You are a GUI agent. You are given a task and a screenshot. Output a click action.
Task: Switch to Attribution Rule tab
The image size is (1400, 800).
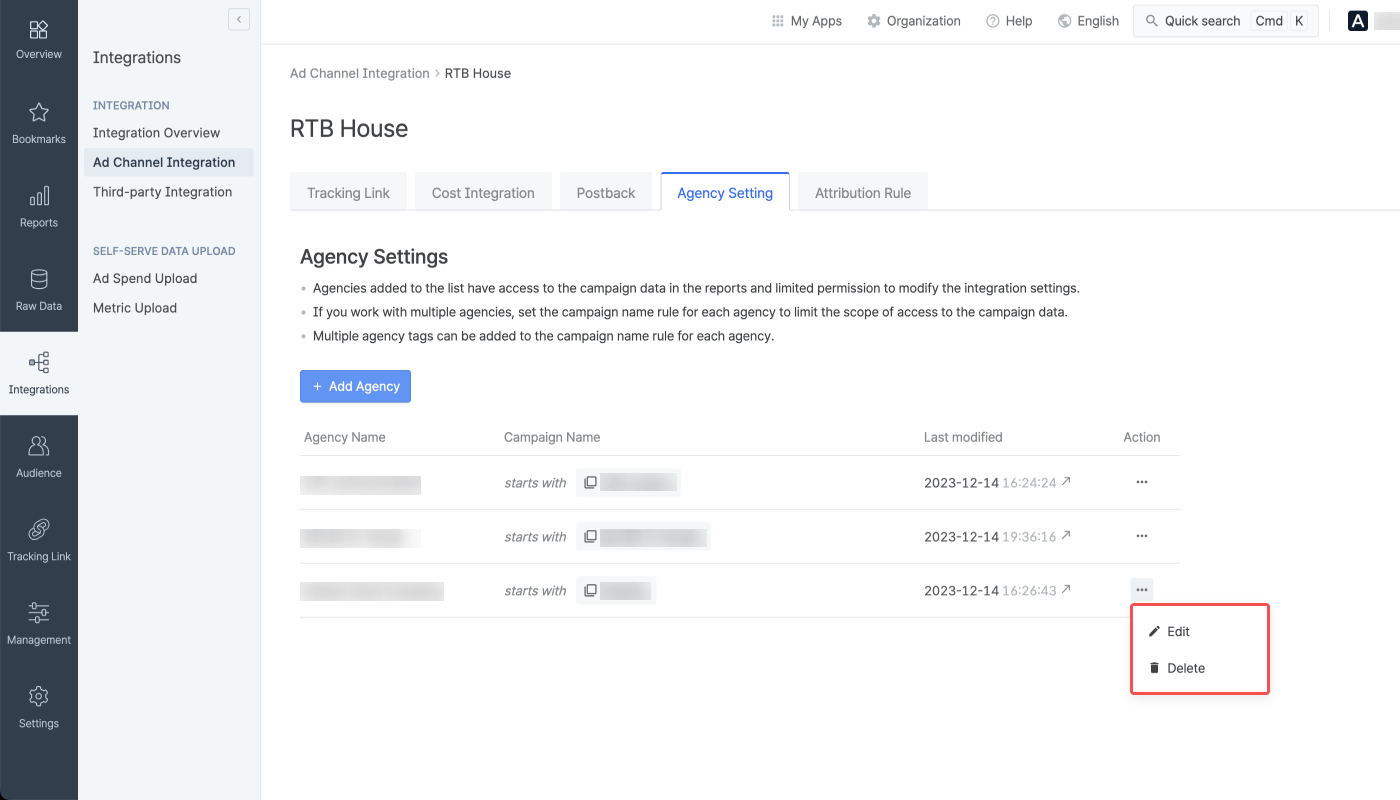pyautogui.click(x=863, y=192)
